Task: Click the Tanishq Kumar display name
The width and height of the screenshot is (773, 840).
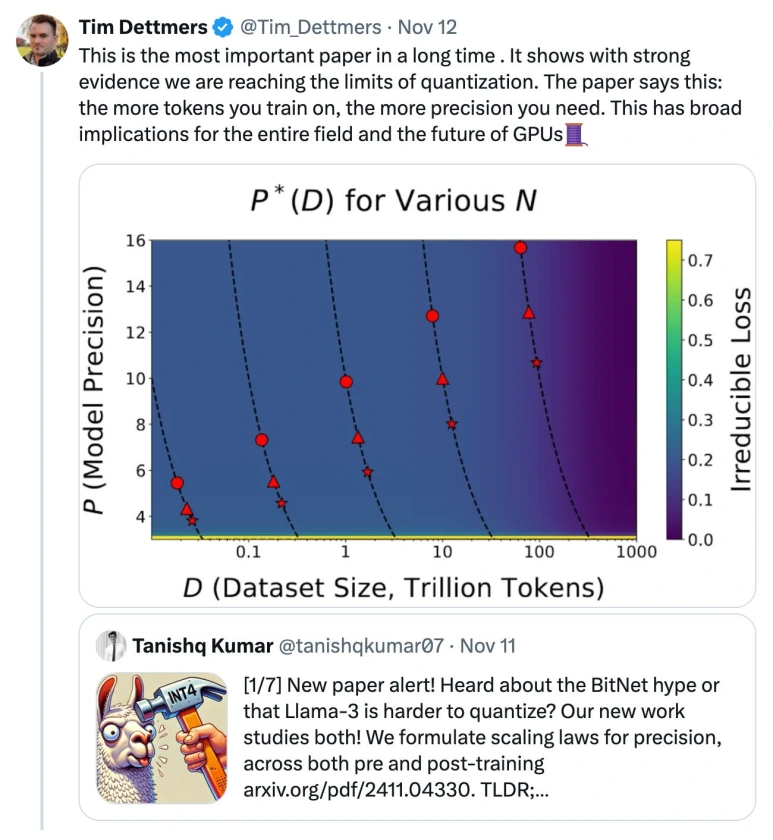Action: [202, 646]
